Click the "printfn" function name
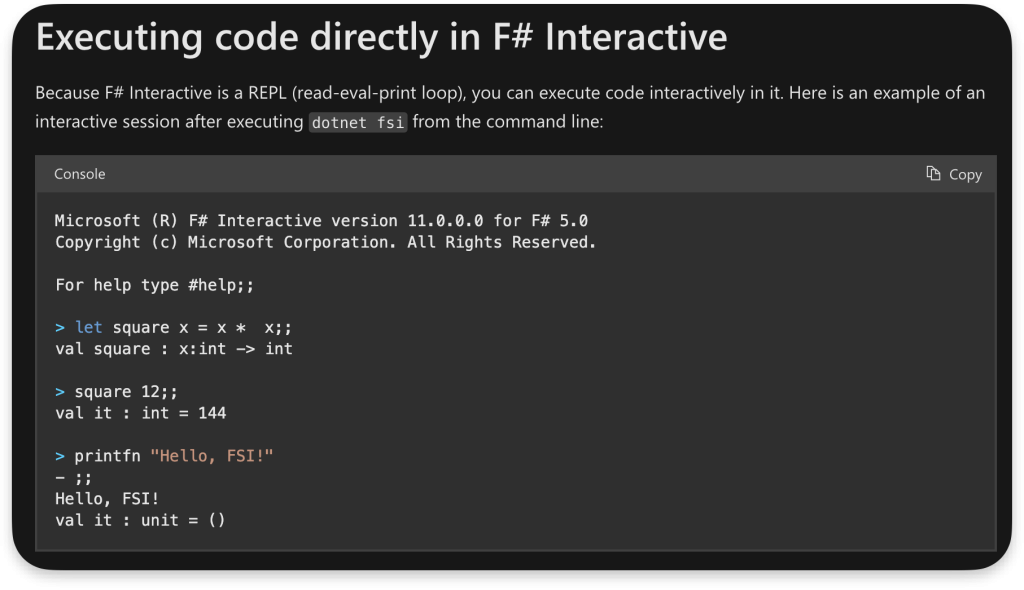1024x590 pixels. [x=107, y=456]
